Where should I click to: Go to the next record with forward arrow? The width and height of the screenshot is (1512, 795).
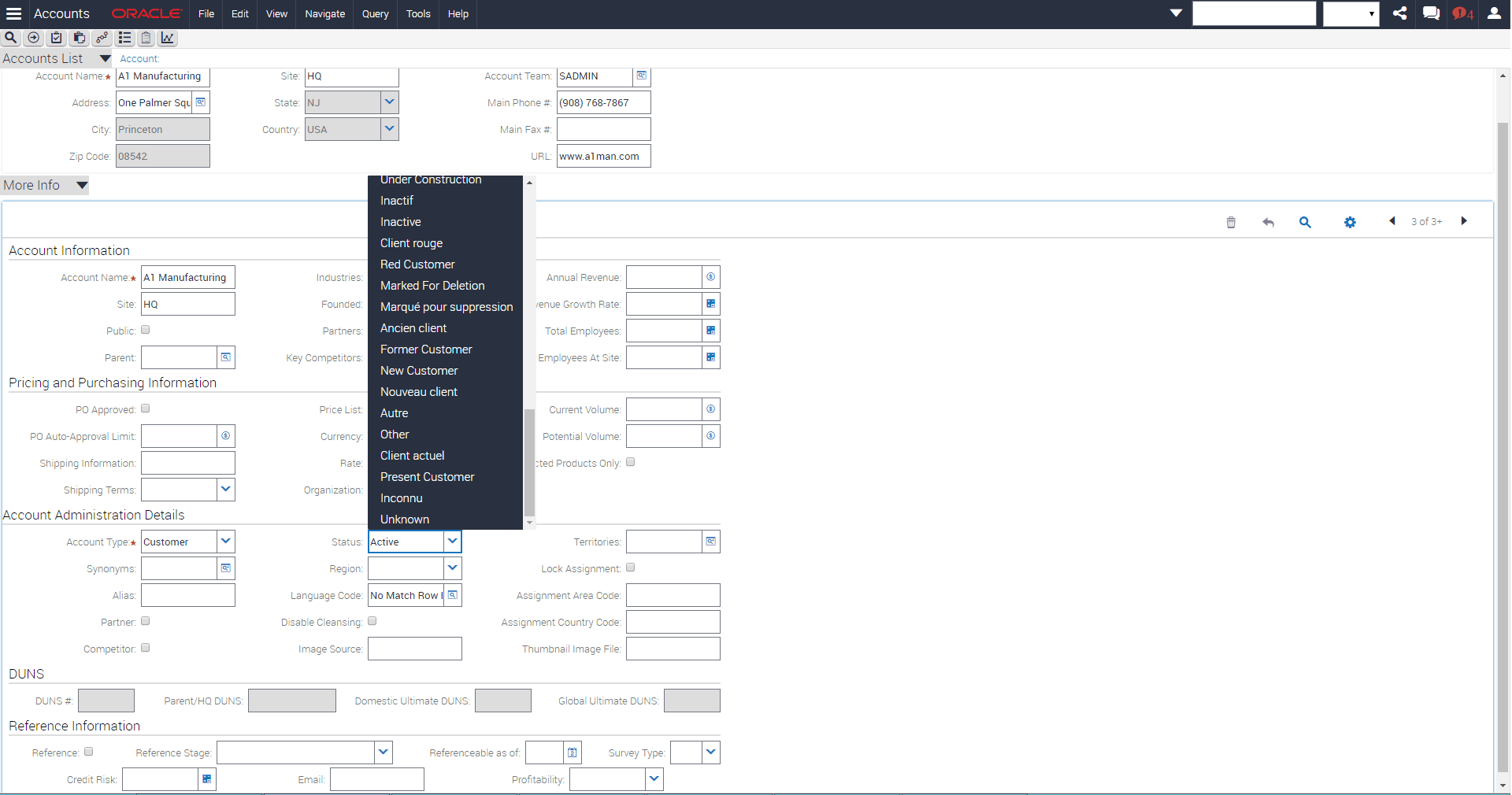pos(1465,221)
